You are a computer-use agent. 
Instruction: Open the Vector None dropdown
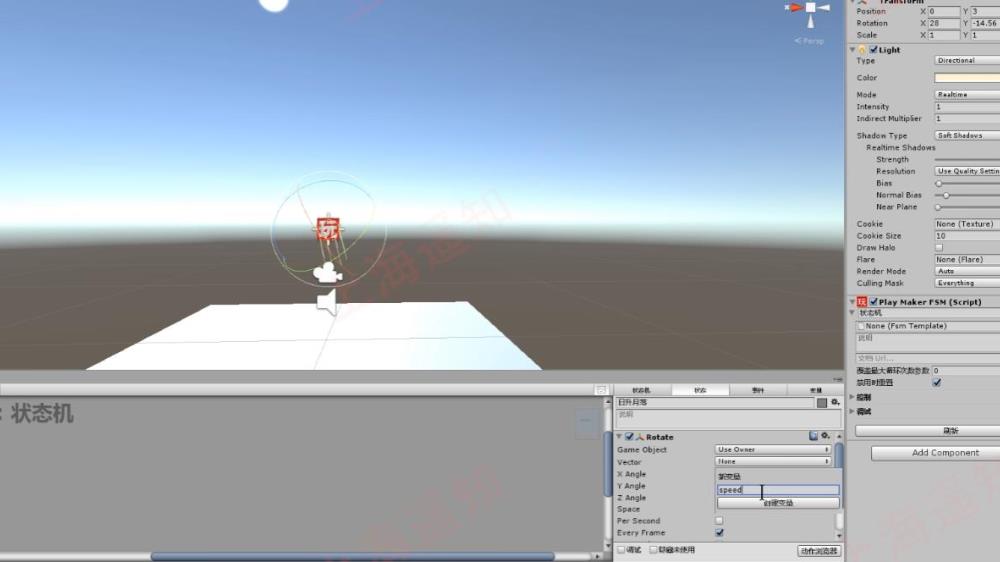pyautogui.click(x=773, y=461)
